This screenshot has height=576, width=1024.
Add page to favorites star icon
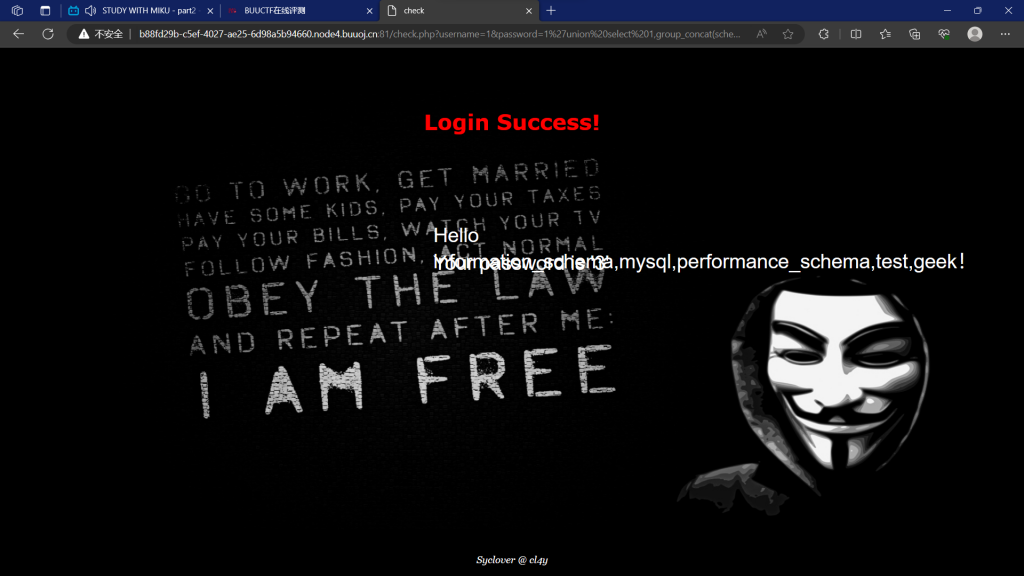point(788,34)
